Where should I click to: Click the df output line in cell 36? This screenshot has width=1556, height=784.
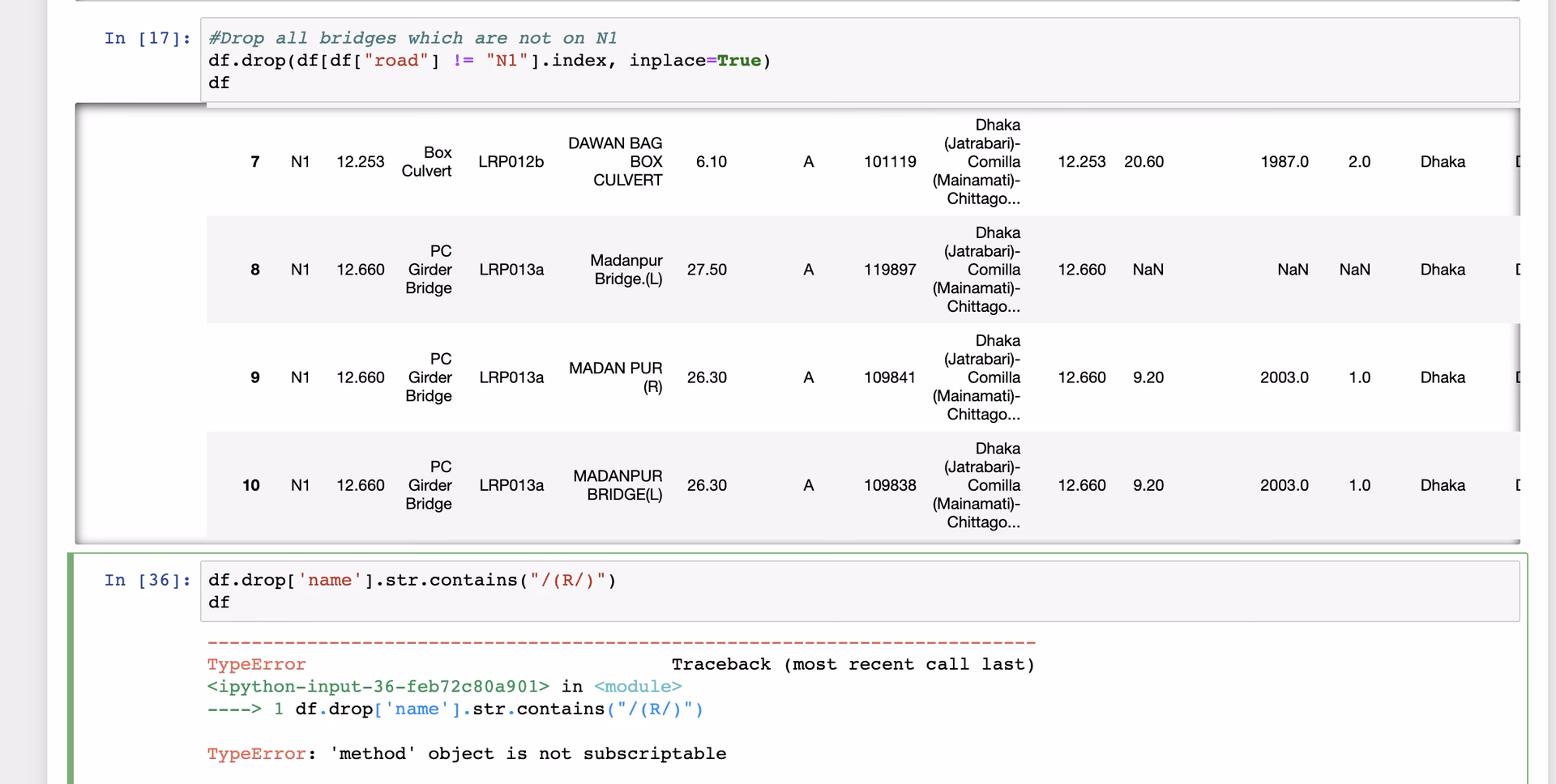(218, 602)
